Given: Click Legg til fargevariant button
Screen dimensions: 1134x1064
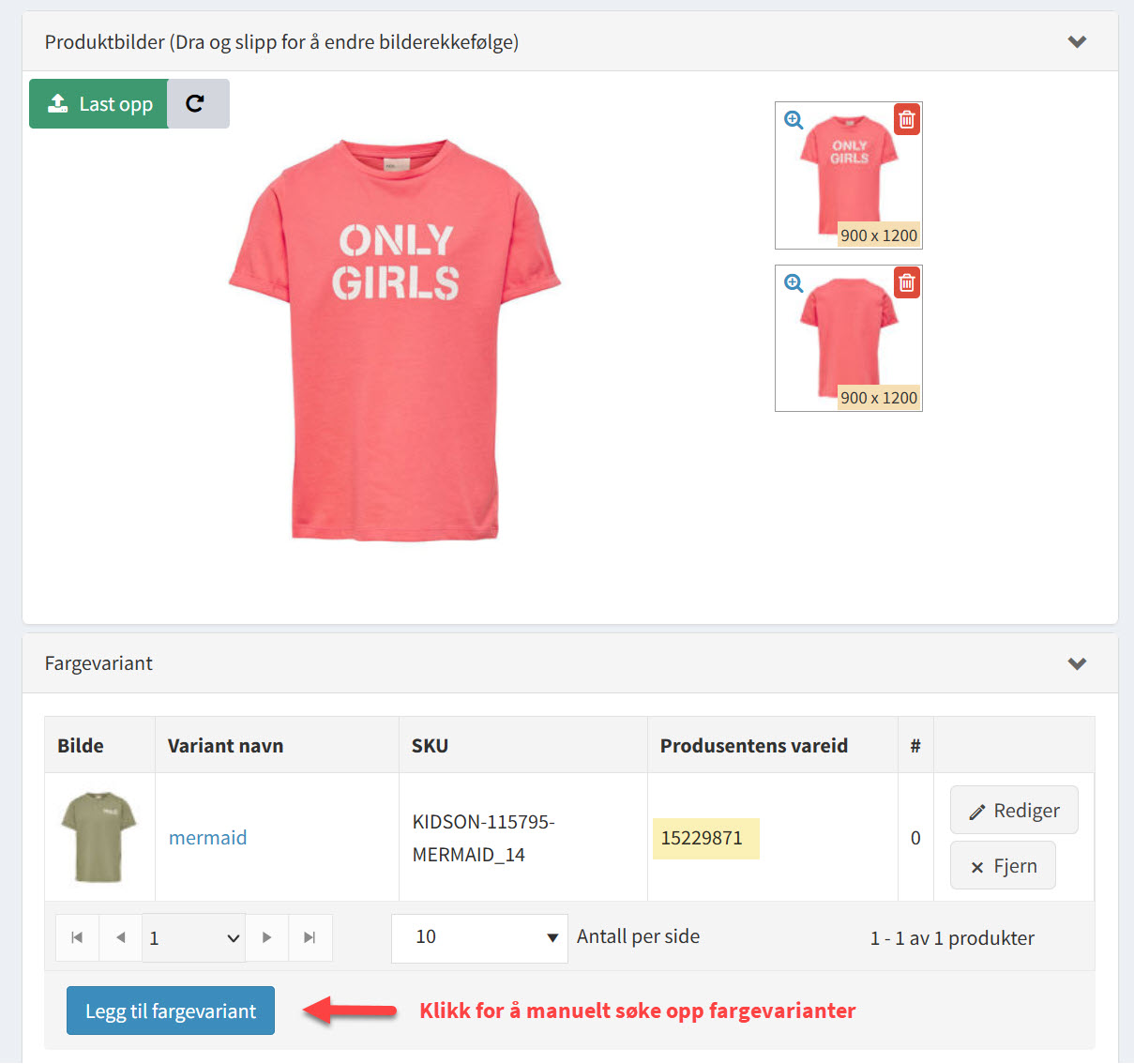Looking at the screenshot, I should (171, 1011).
